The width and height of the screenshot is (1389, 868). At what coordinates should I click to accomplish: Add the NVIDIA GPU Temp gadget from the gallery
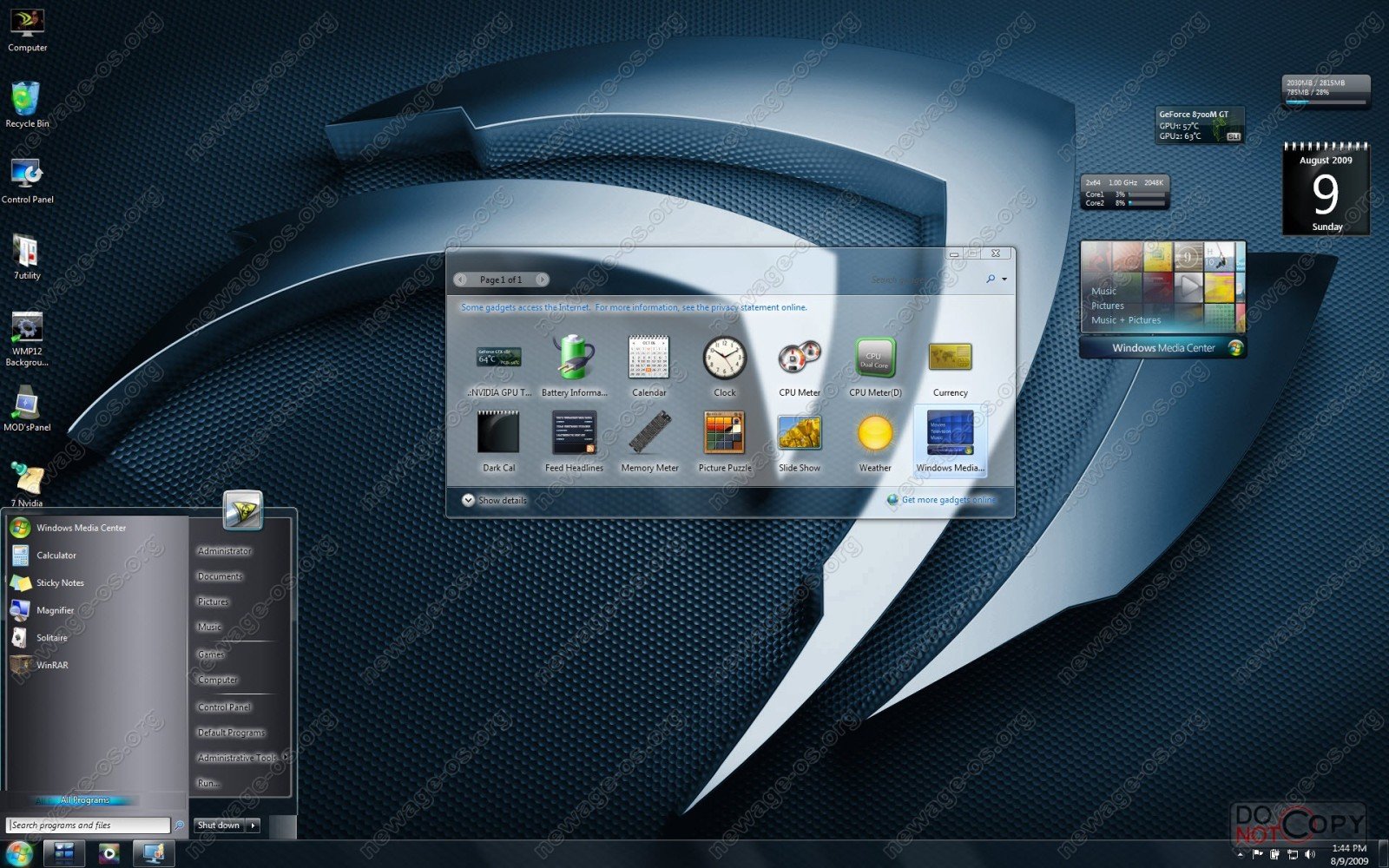pyautogui.click(x=499, y=365)
